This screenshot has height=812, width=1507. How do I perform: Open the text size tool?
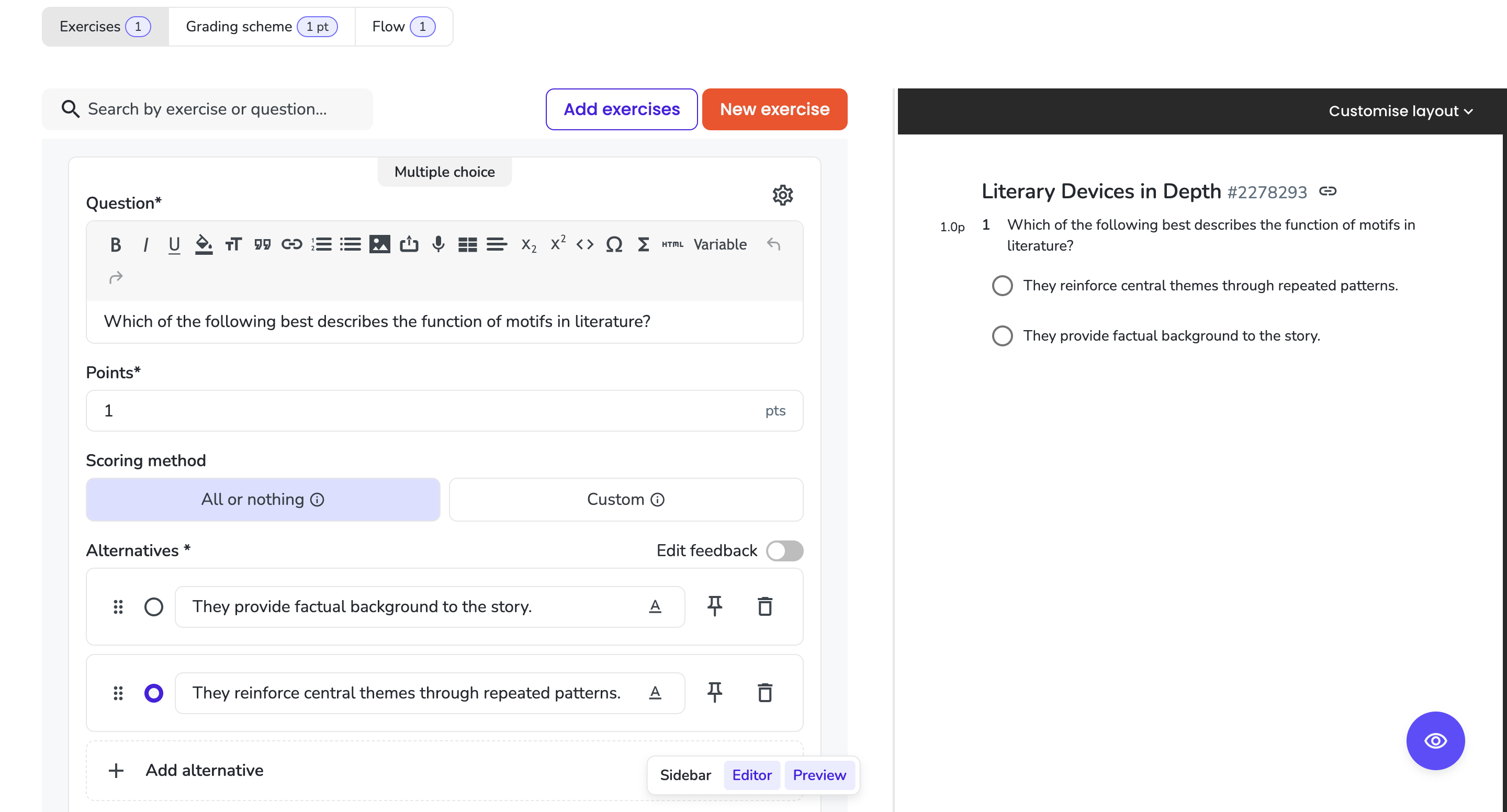[x=233, y=244]
